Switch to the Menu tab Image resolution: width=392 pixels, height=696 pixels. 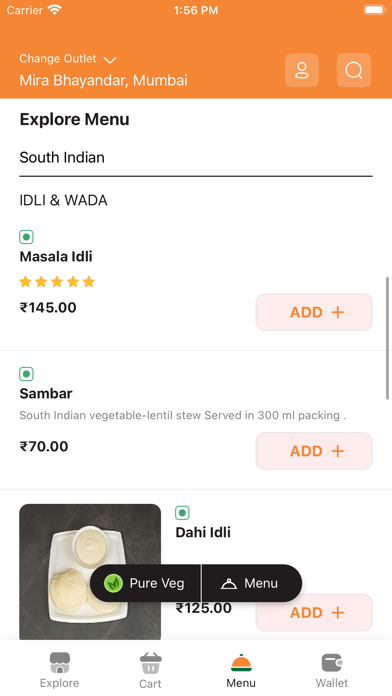point(241,670)
